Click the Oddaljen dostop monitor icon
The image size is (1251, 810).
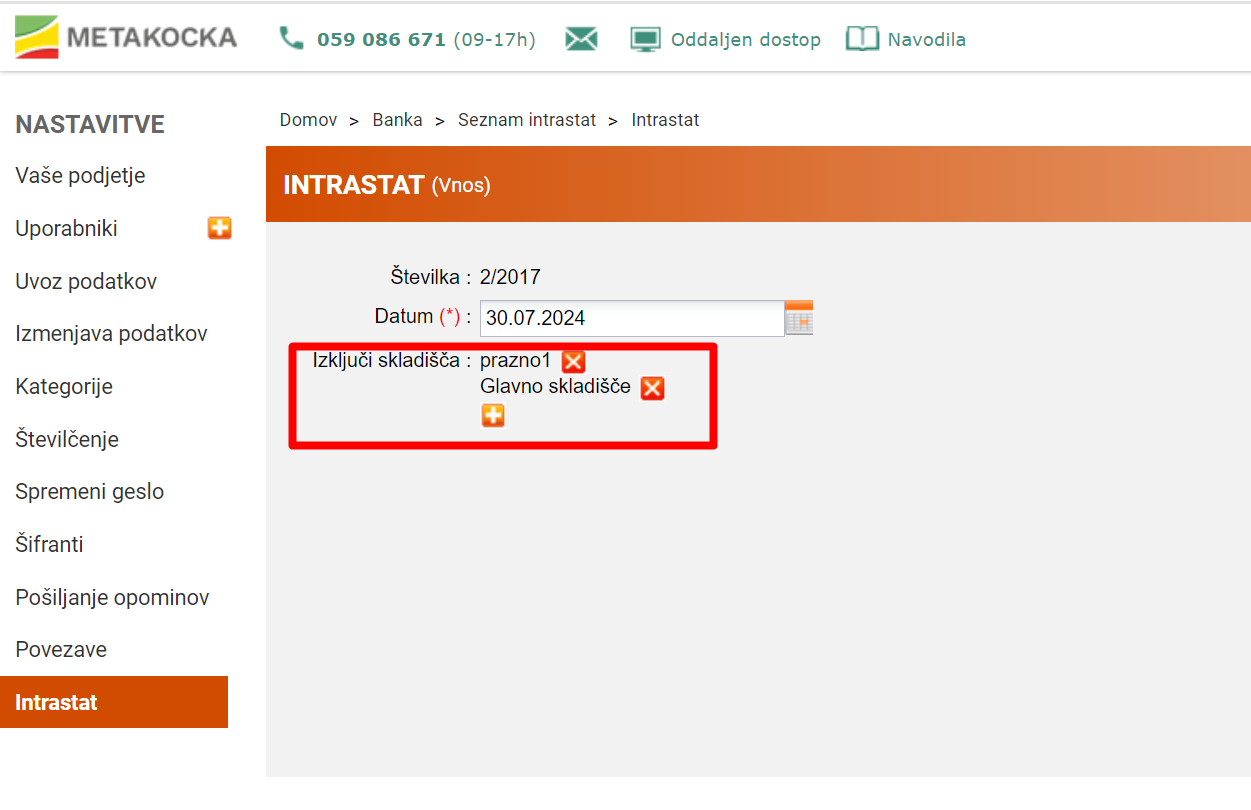646,39
